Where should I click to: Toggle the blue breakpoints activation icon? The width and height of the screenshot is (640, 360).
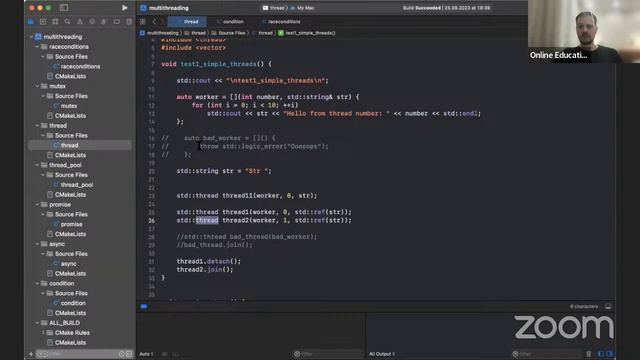coord(144,307)
